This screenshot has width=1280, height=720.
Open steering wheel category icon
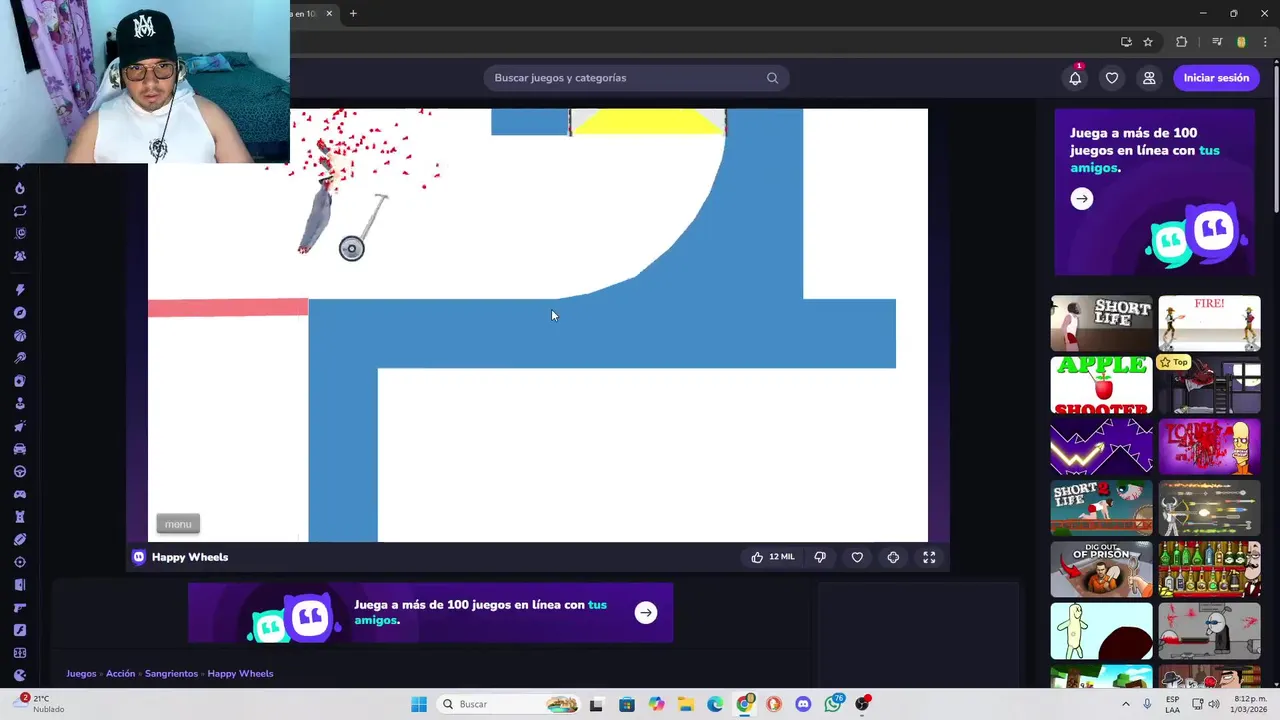[20, 472]
